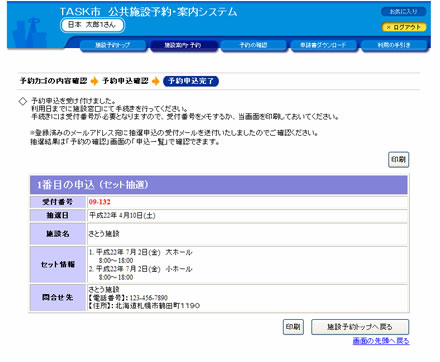This screenshot has height=362, width=440.
Task: Click the 印刷 button below the application table
Action: point(293,327)
